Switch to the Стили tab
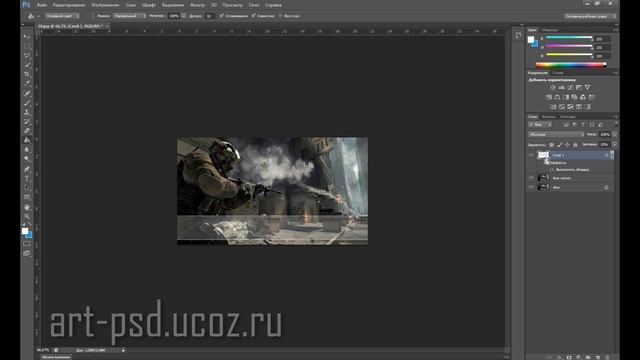Viewport: 640px width, 360px height. 558,73
